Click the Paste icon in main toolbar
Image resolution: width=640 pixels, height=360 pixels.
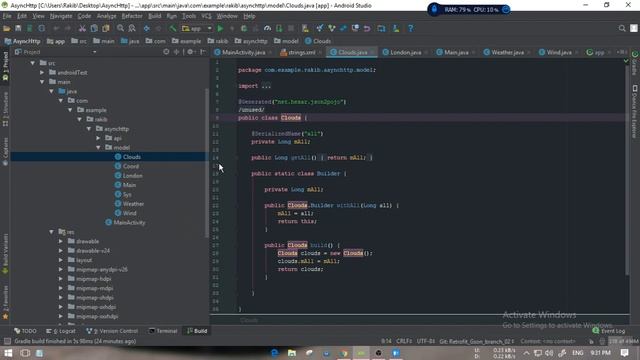pos(106,28)
